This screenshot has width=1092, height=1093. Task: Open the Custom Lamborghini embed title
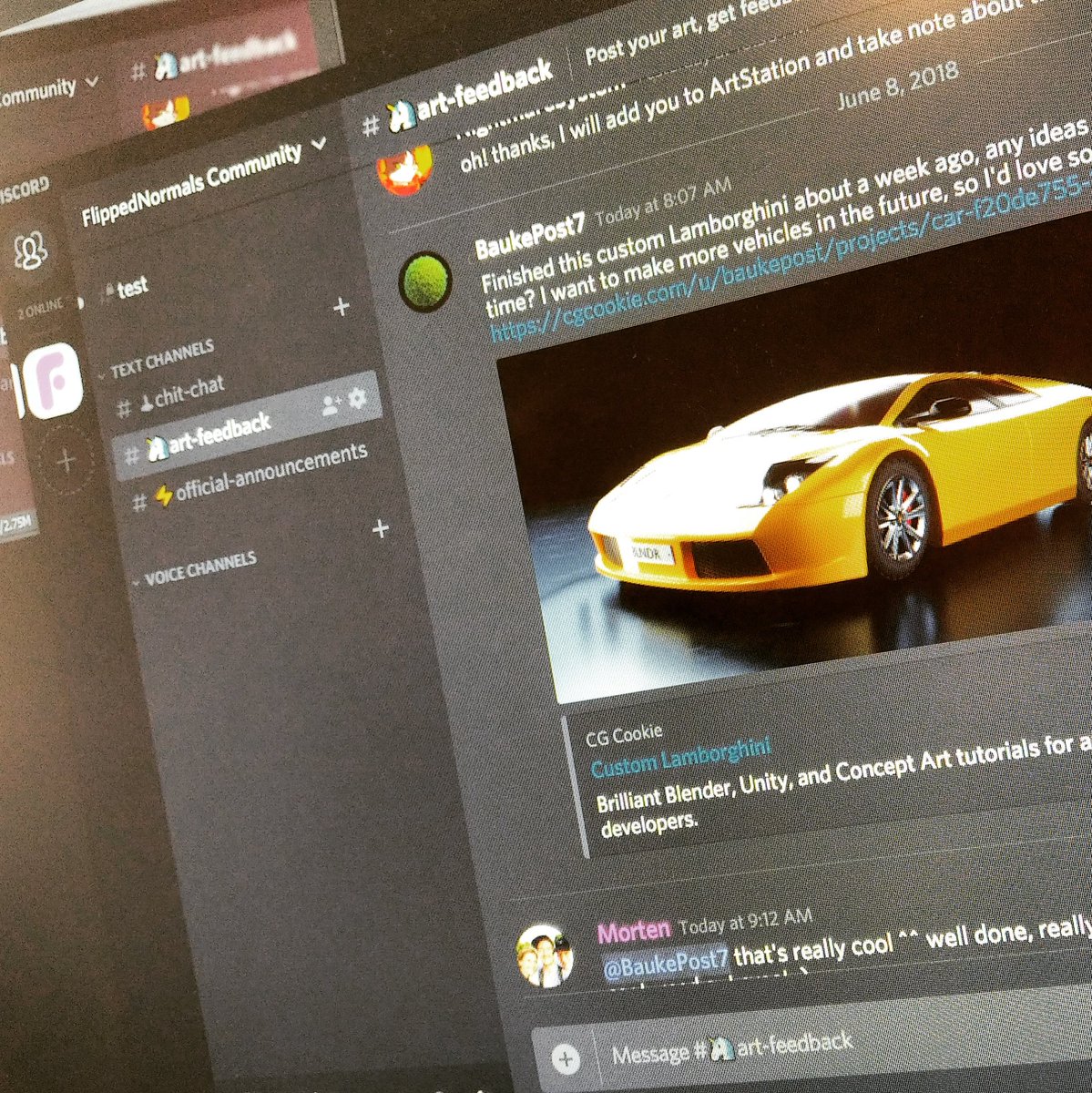pos(680,758)
